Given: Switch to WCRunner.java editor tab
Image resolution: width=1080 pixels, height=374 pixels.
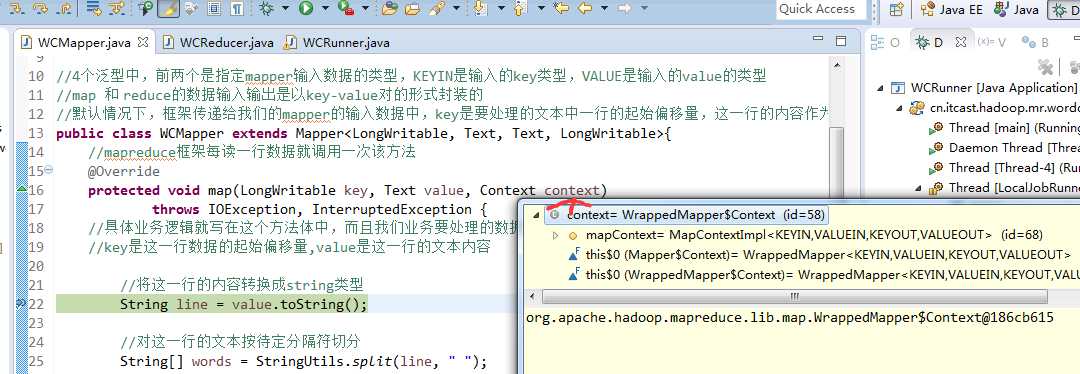Looking at the screenshot, I should 338,43.
